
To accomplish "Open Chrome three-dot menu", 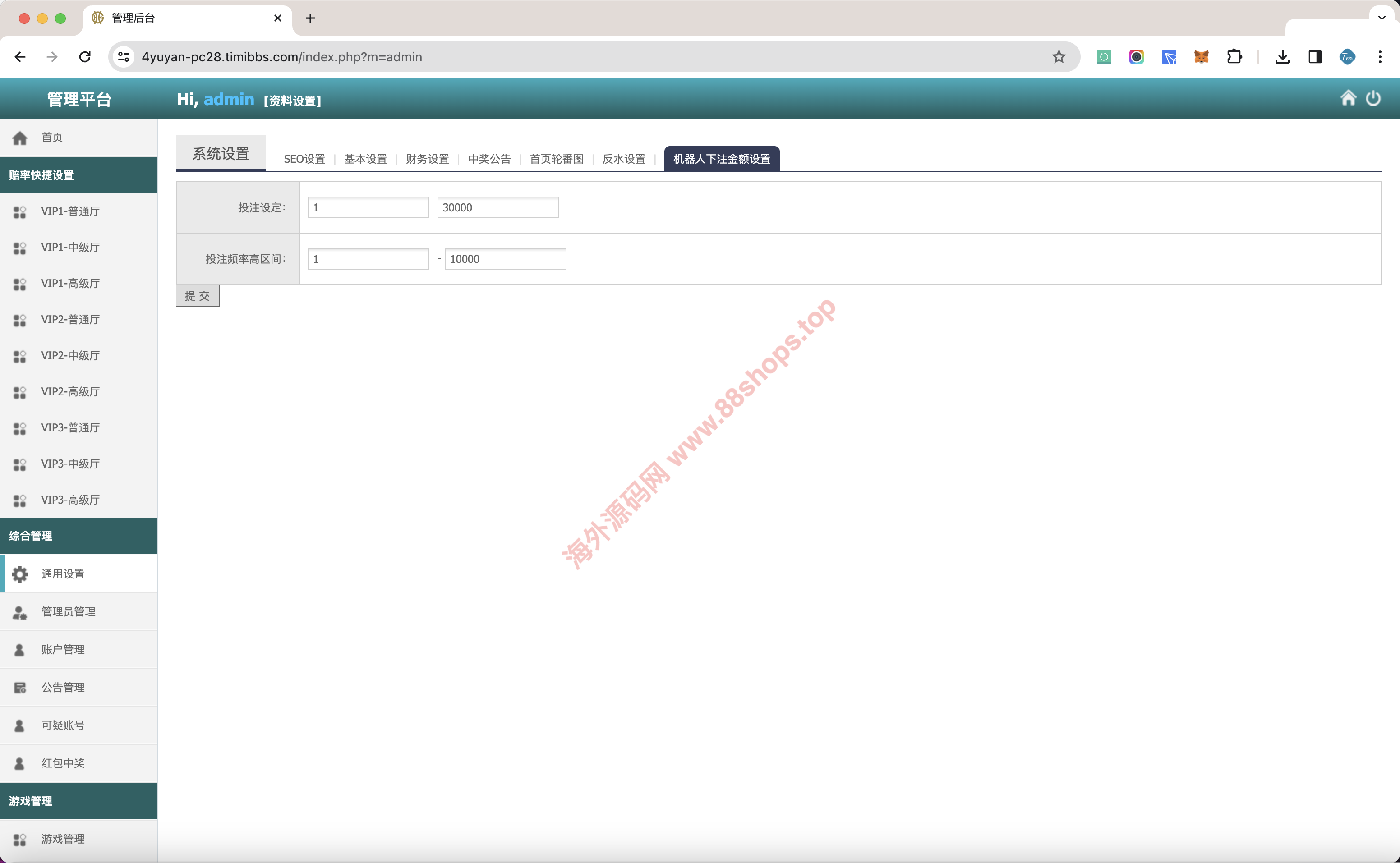I will 1380,56.
